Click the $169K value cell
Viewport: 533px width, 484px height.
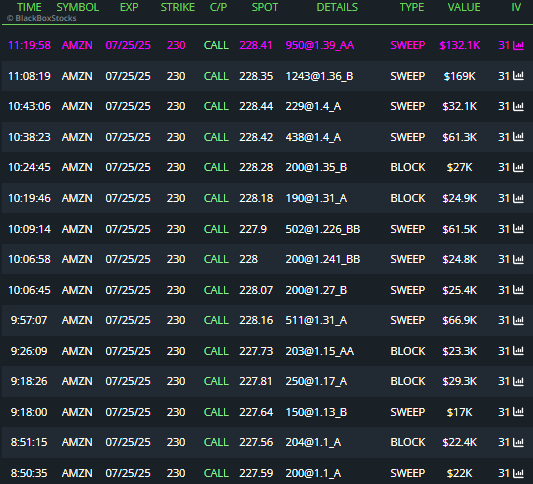tap(460, 76)
